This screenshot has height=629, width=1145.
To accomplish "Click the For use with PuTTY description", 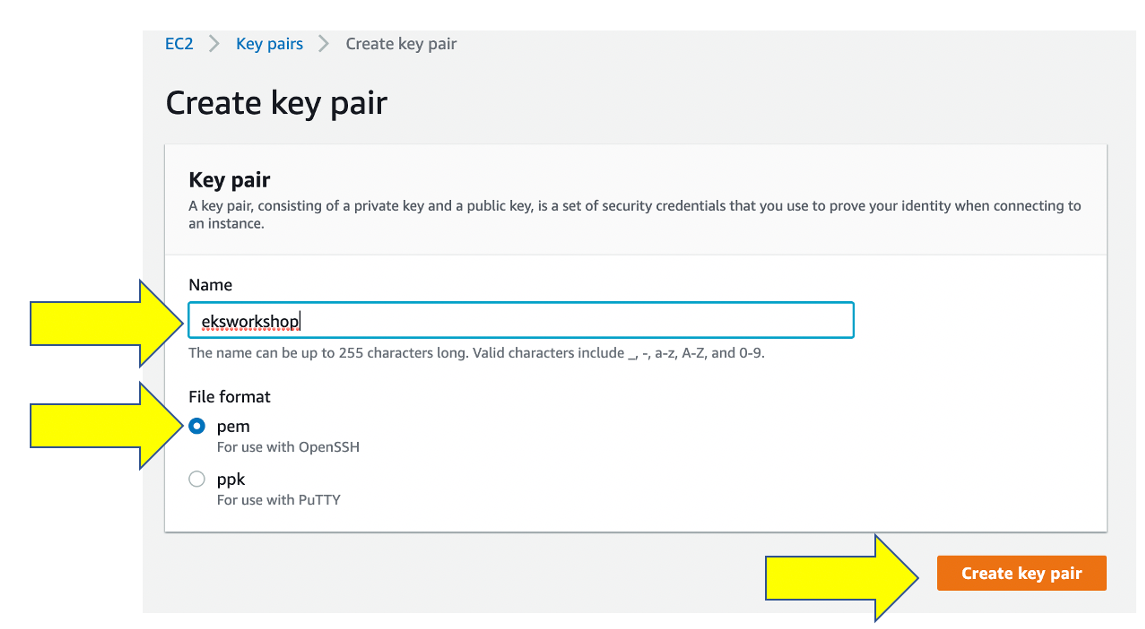I will [279, 500].
